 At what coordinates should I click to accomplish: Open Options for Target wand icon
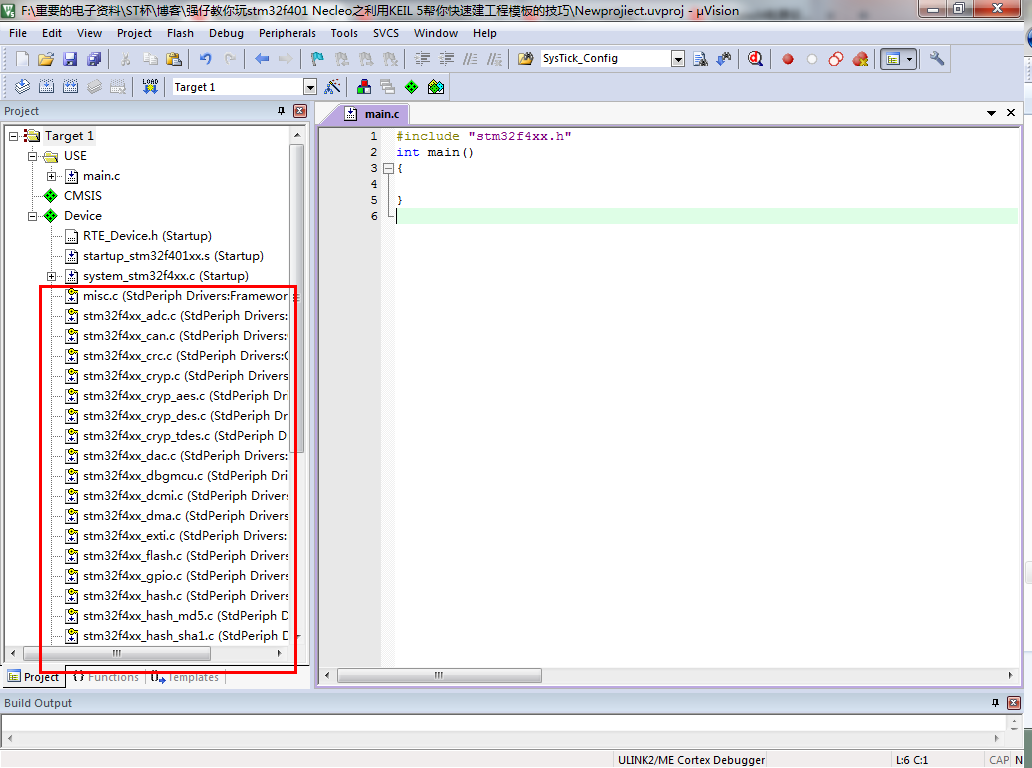332,87
